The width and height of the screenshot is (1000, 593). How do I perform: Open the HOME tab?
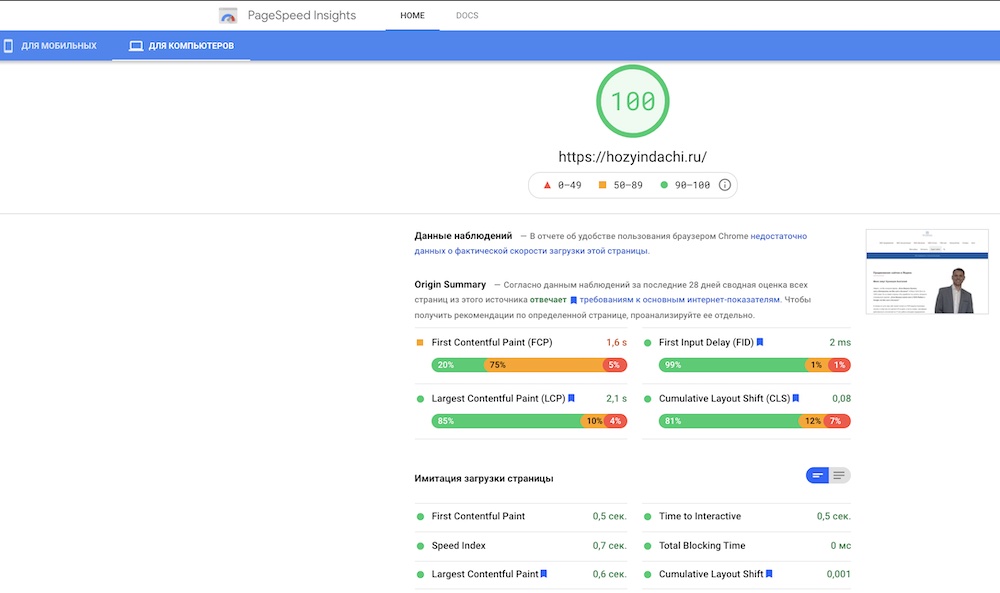(x=412, y=15)
